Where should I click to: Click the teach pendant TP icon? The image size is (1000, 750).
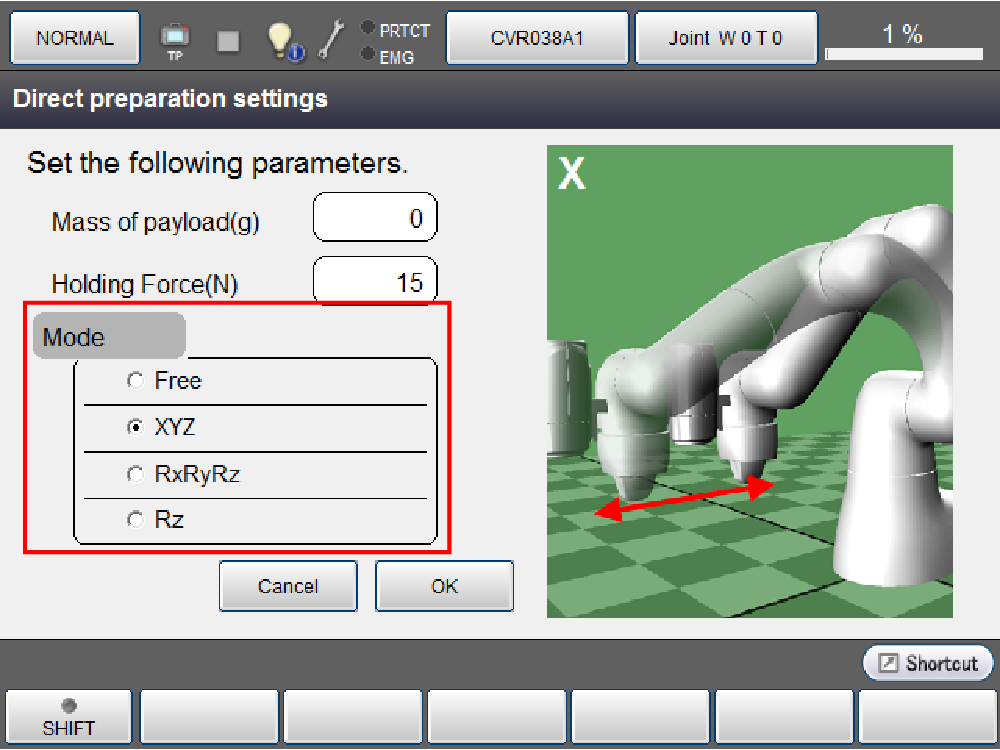click(175, 40)
